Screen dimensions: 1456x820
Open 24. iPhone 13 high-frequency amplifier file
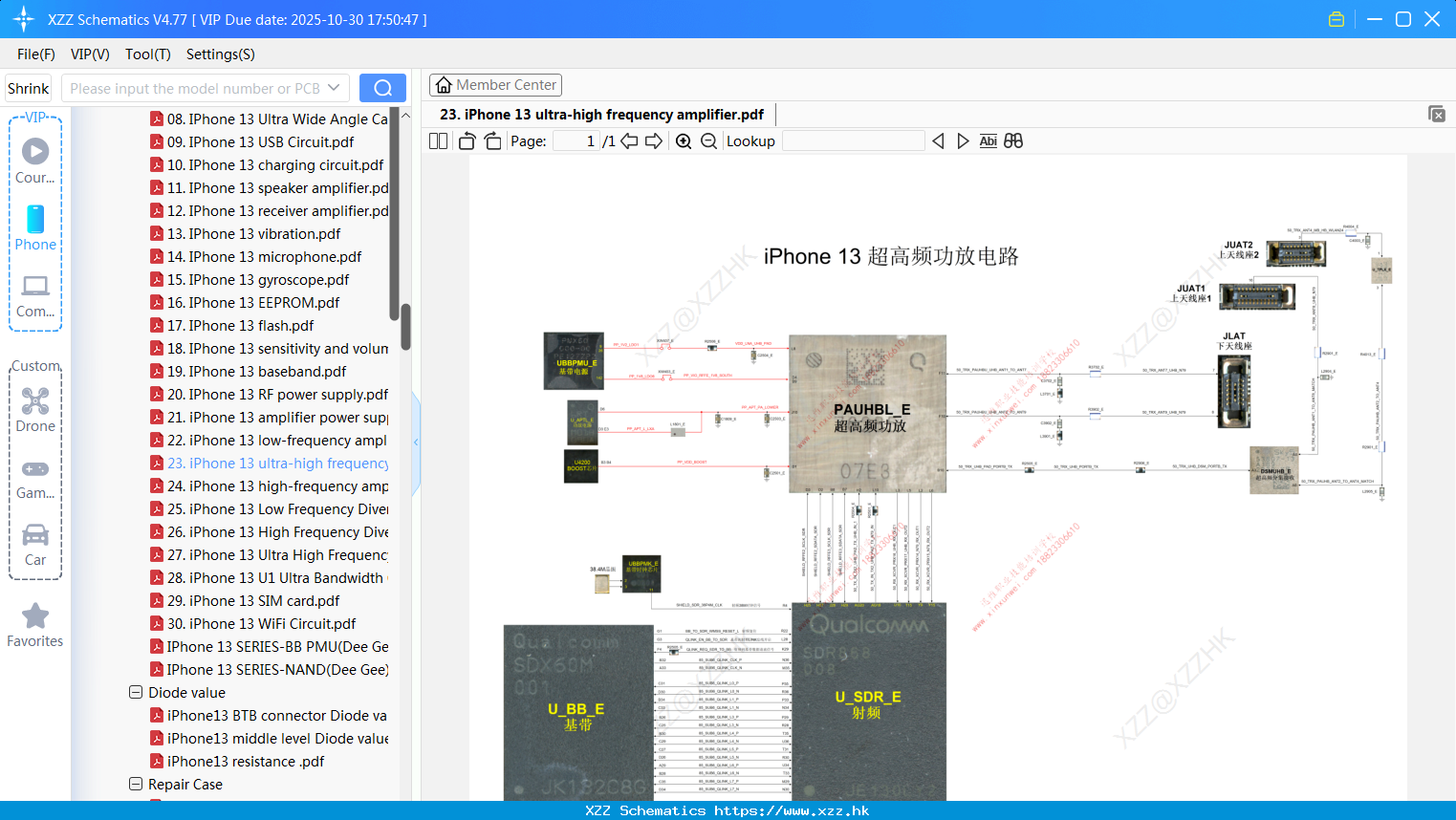[x=269, y=486]
